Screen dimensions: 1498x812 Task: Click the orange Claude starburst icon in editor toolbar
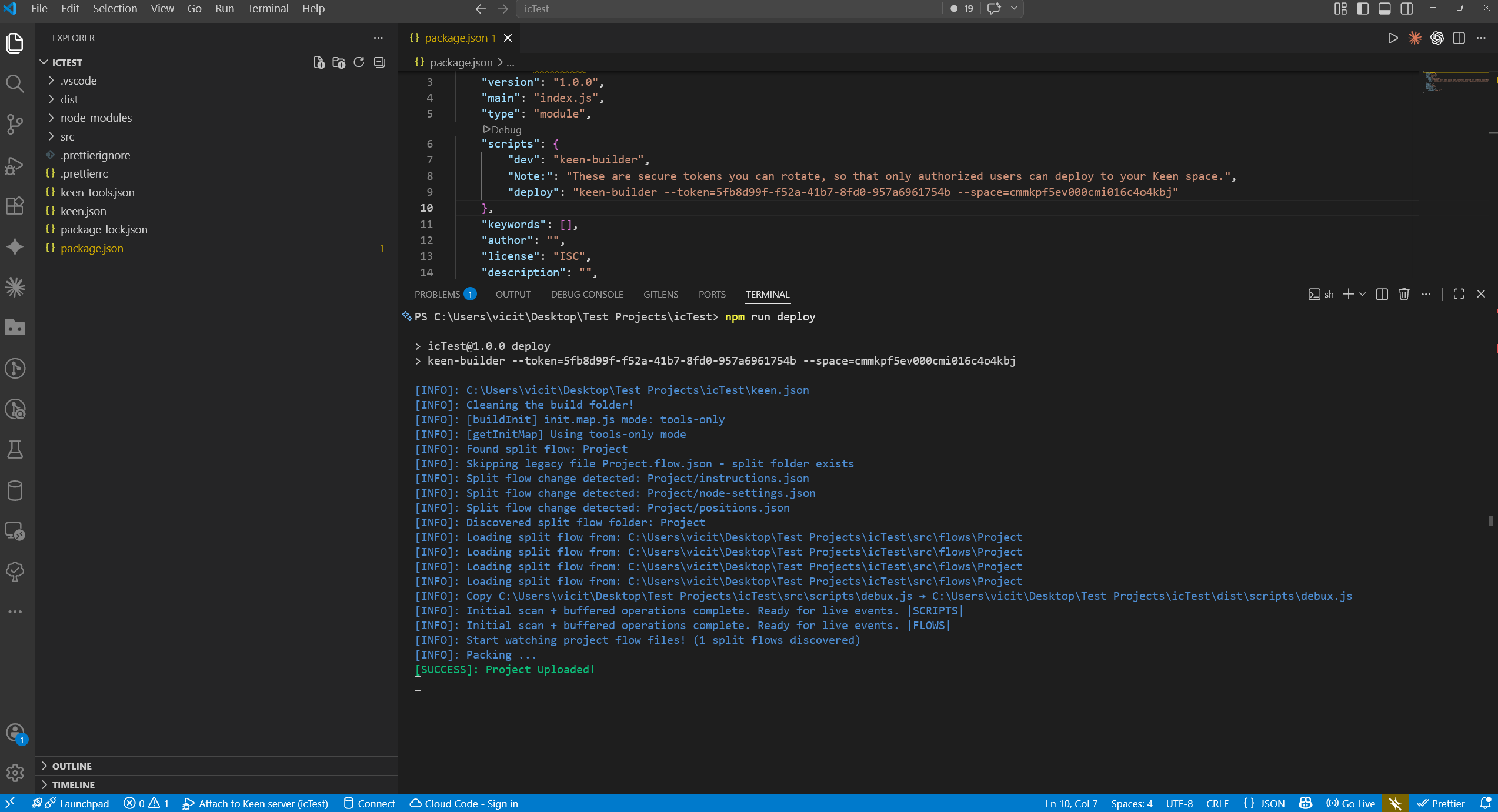(1414, 38)
